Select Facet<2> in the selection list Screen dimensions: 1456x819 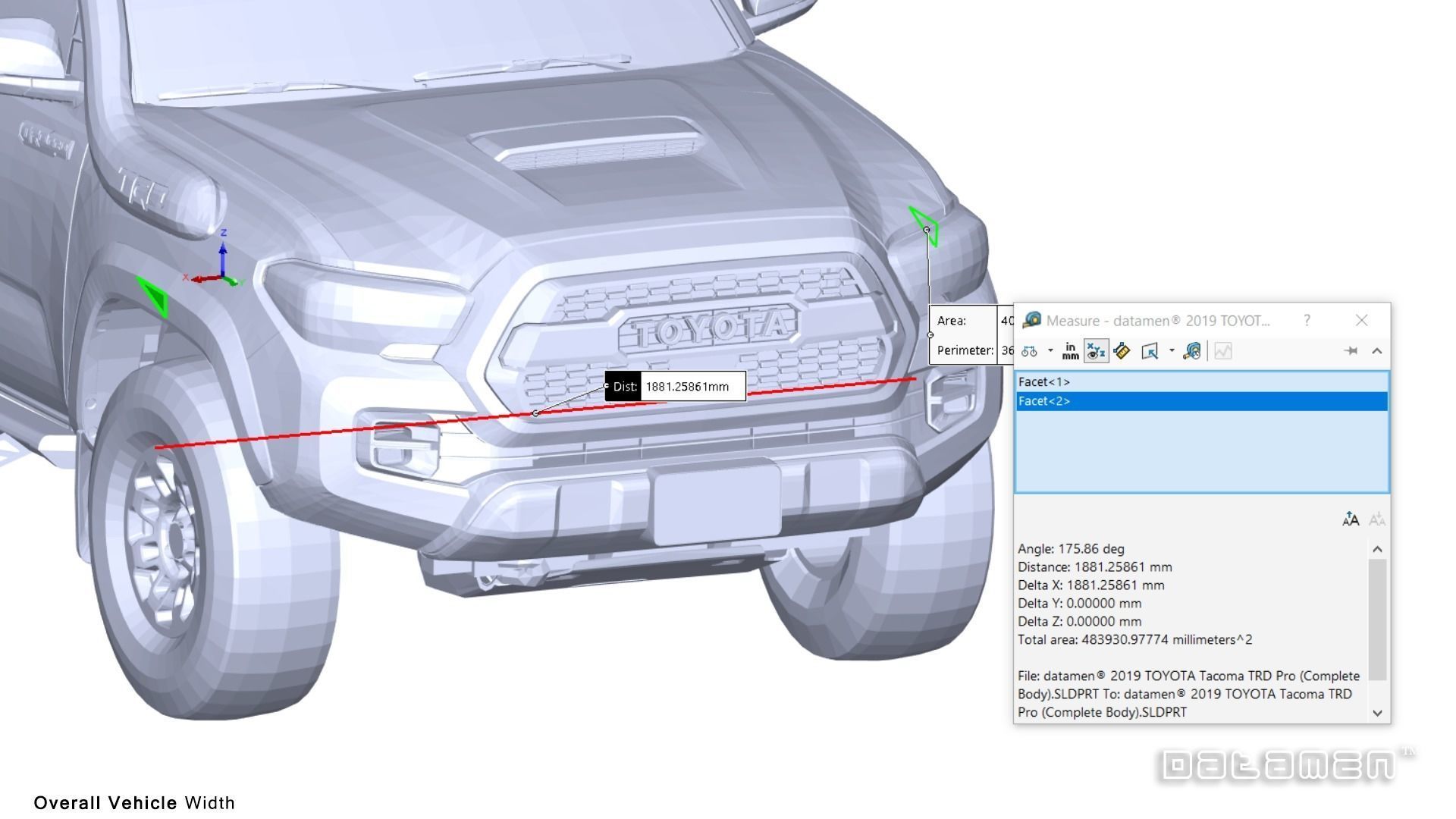1202,401
